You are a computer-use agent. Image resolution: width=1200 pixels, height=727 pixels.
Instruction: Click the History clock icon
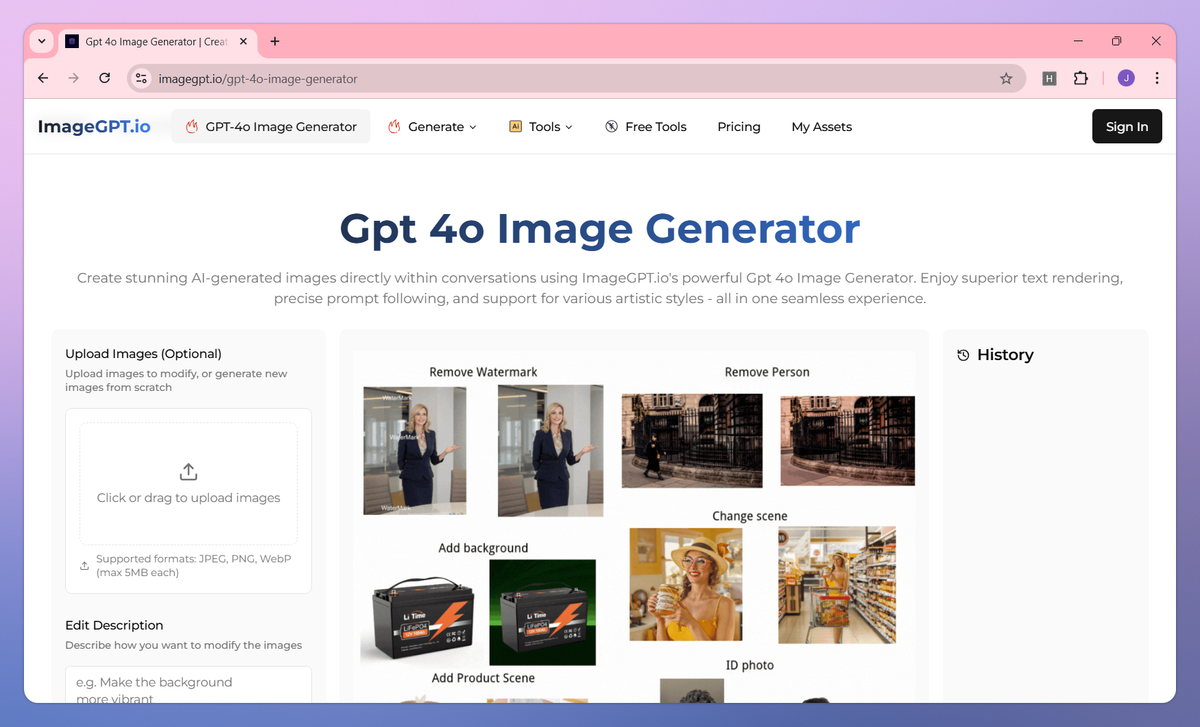962,354
